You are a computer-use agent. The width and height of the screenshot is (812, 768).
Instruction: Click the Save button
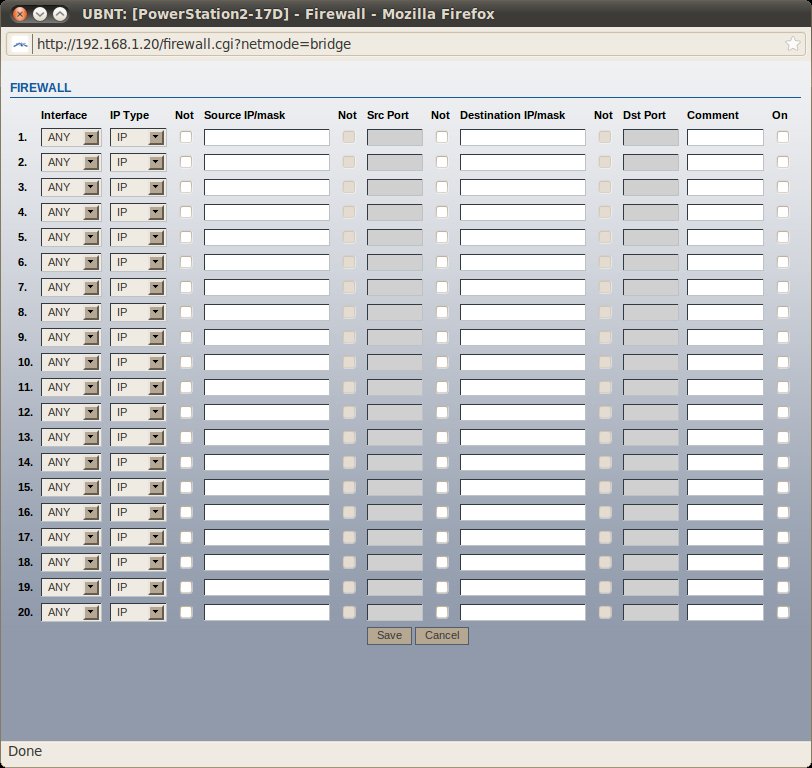(389, 636)
